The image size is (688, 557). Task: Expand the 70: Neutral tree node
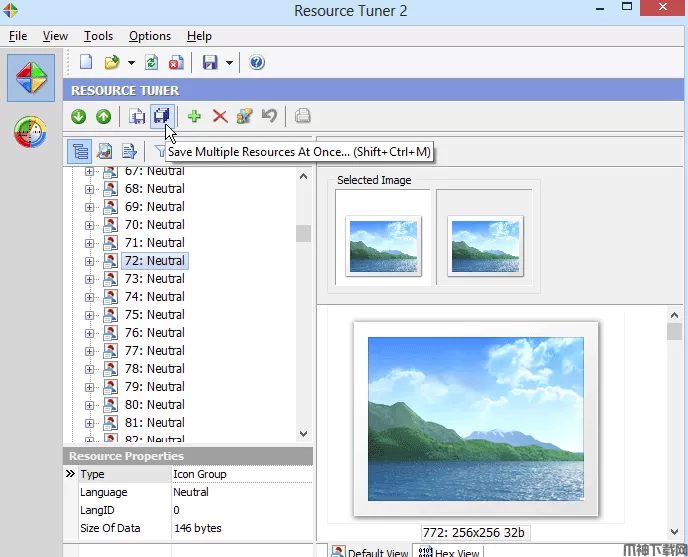point(89,225)
